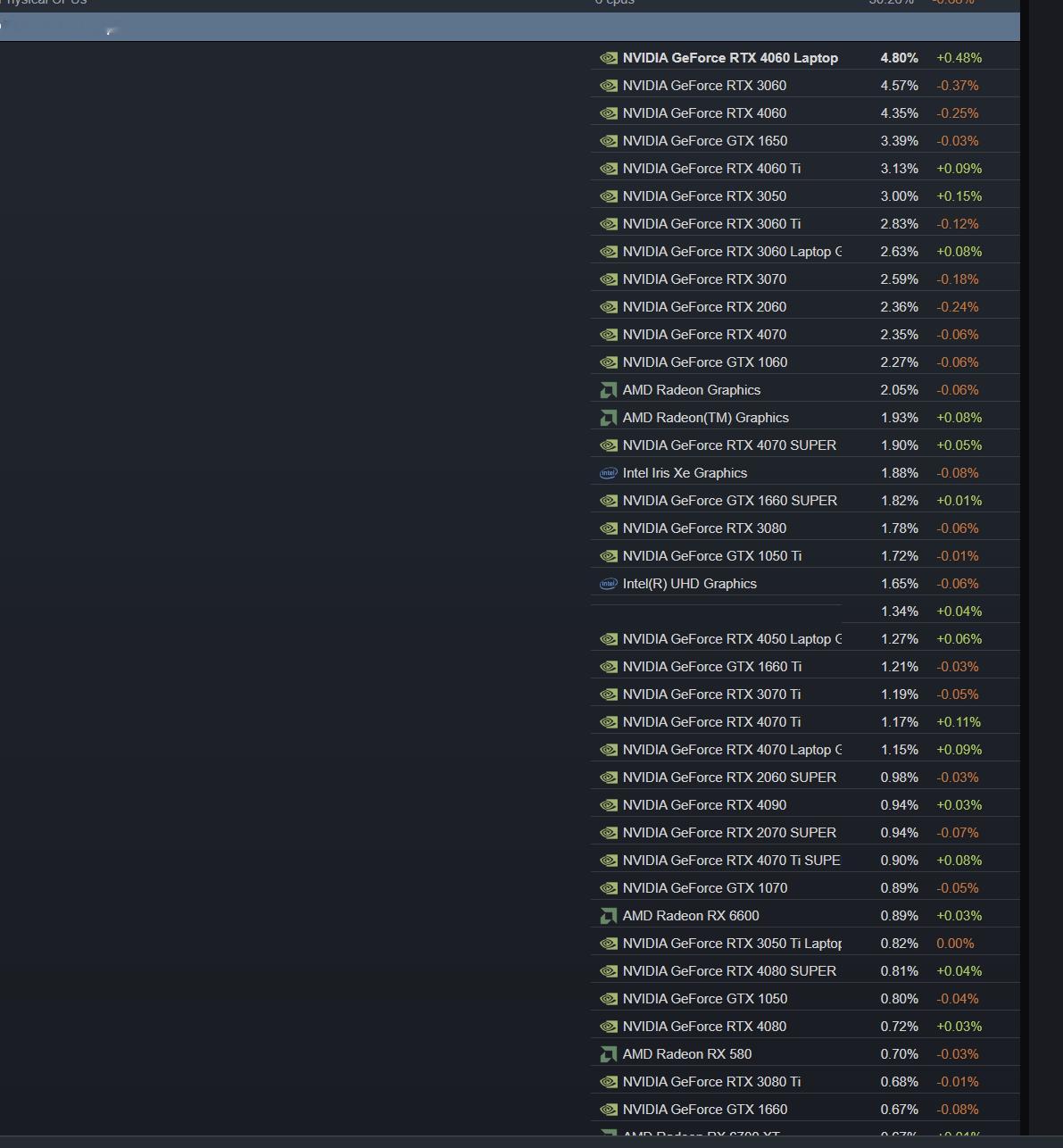Click the NVIDIA logo on the GTX 1660 SUPER row

click(x=609, y=501)
